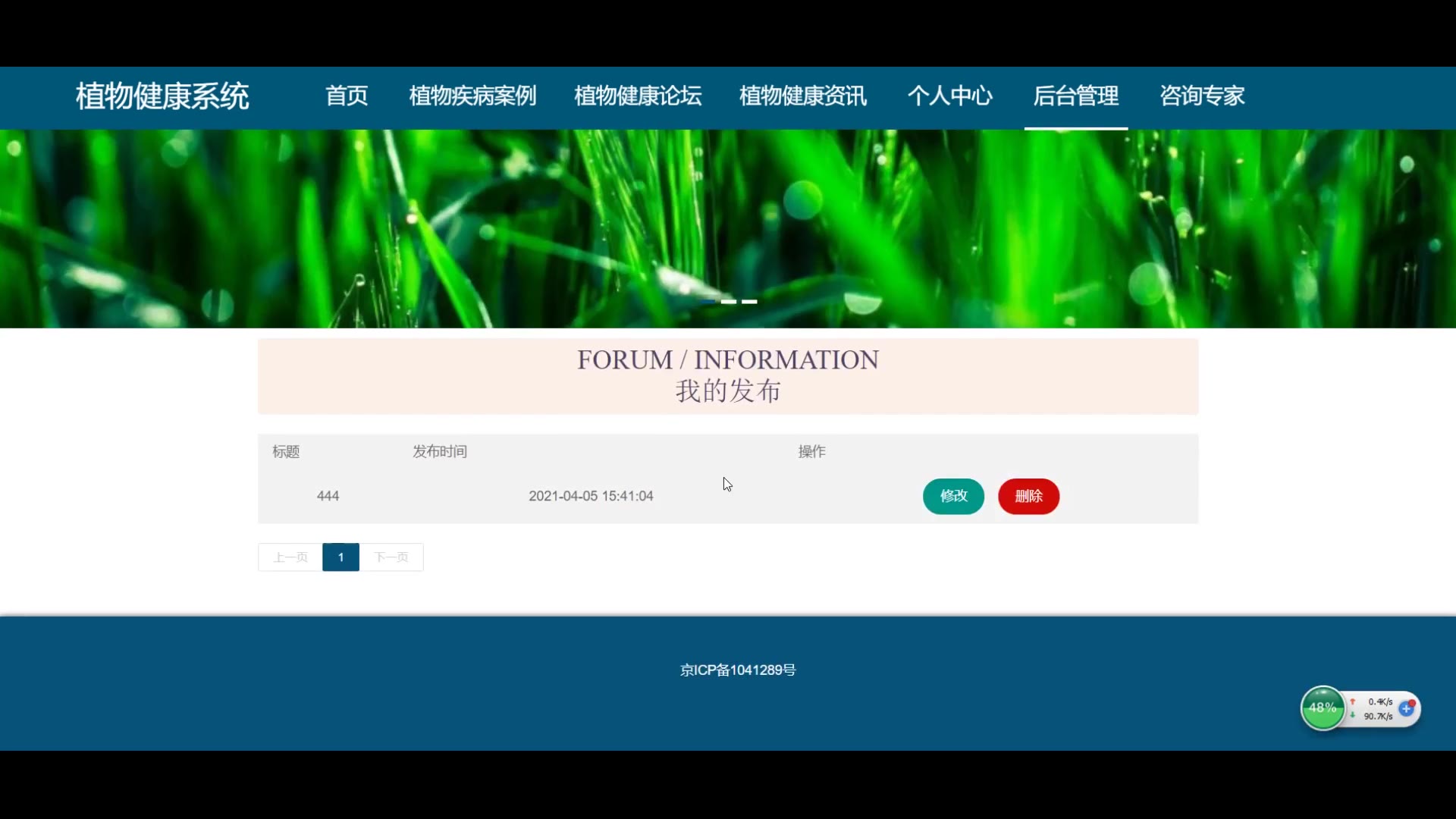
Task: Open the 植物健康论坛 forum
Action: click(638, 96)
